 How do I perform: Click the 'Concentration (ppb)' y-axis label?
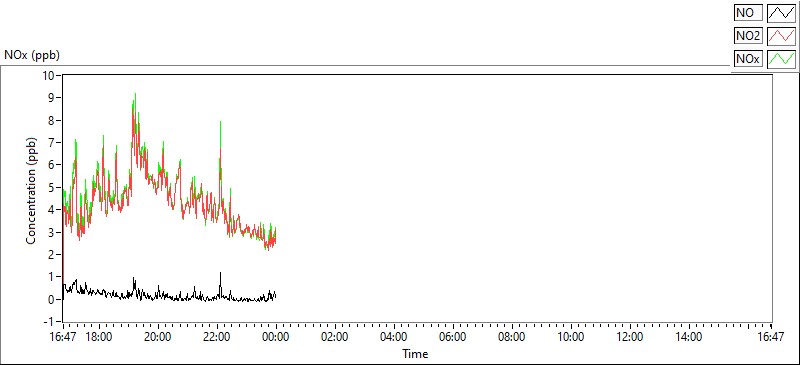pyautogui.click(x=32, y=191)
